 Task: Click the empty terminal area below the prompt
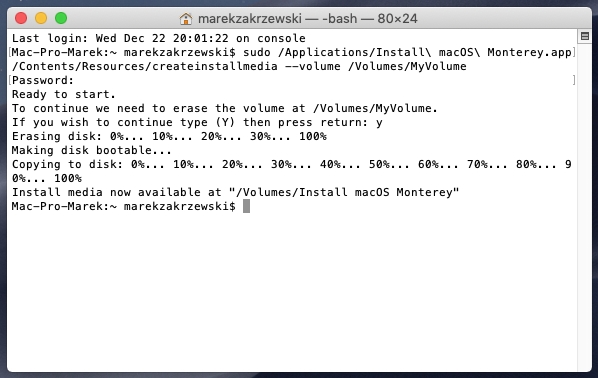pos(292,290)
